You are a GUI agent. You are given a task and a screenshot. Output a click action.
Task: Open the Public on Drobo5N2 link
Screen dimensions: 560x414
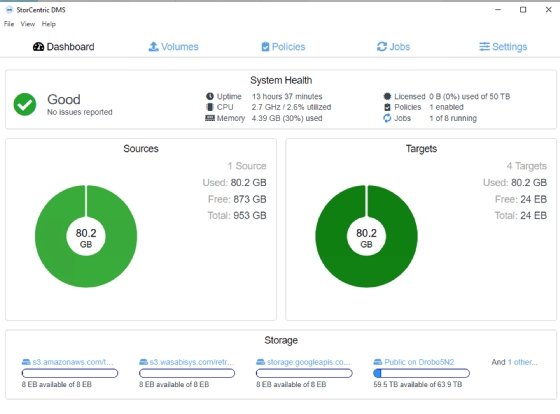[x=419, y=362]
